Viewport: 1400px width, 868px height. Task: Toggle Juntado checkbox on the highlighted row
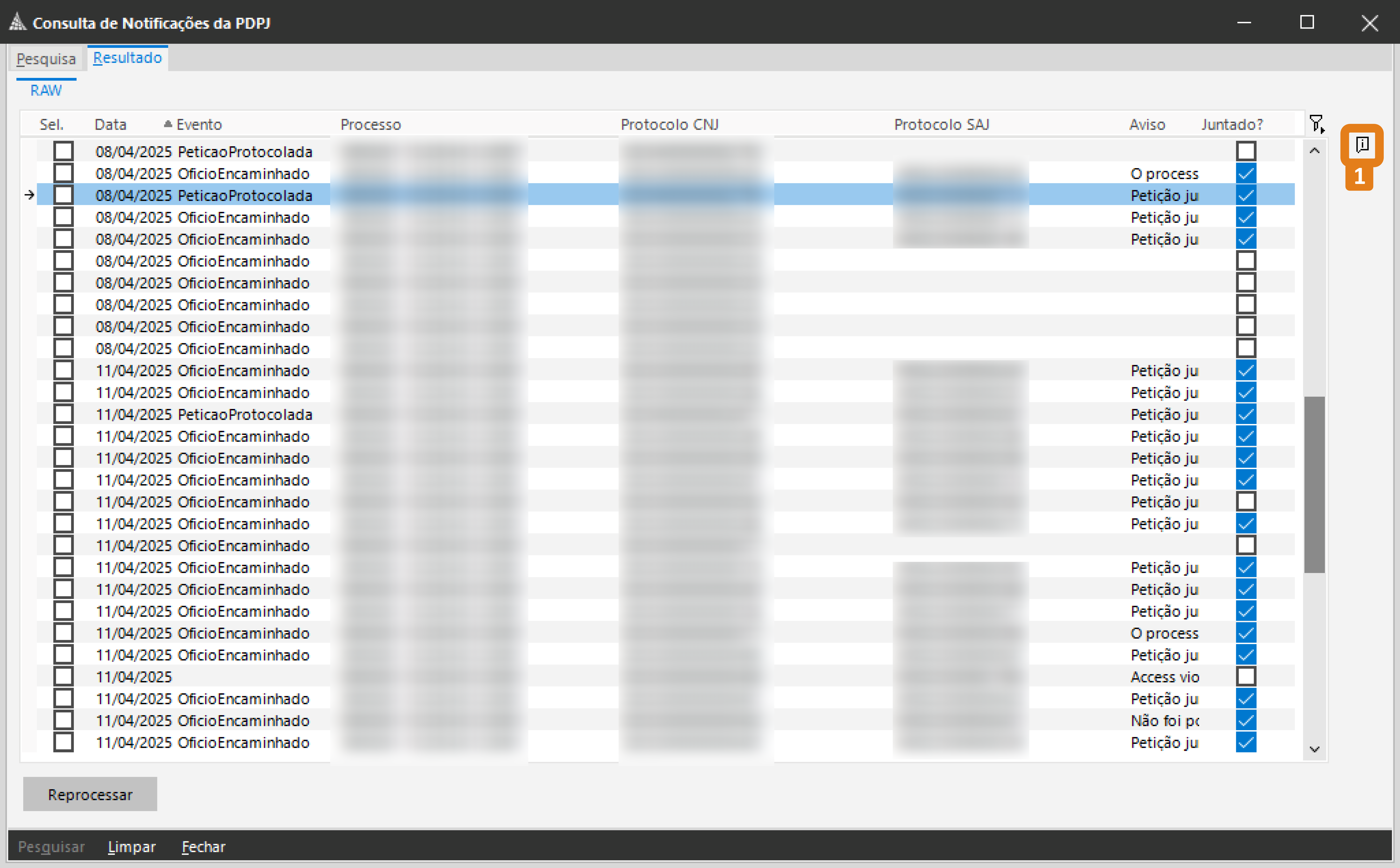1246,195
